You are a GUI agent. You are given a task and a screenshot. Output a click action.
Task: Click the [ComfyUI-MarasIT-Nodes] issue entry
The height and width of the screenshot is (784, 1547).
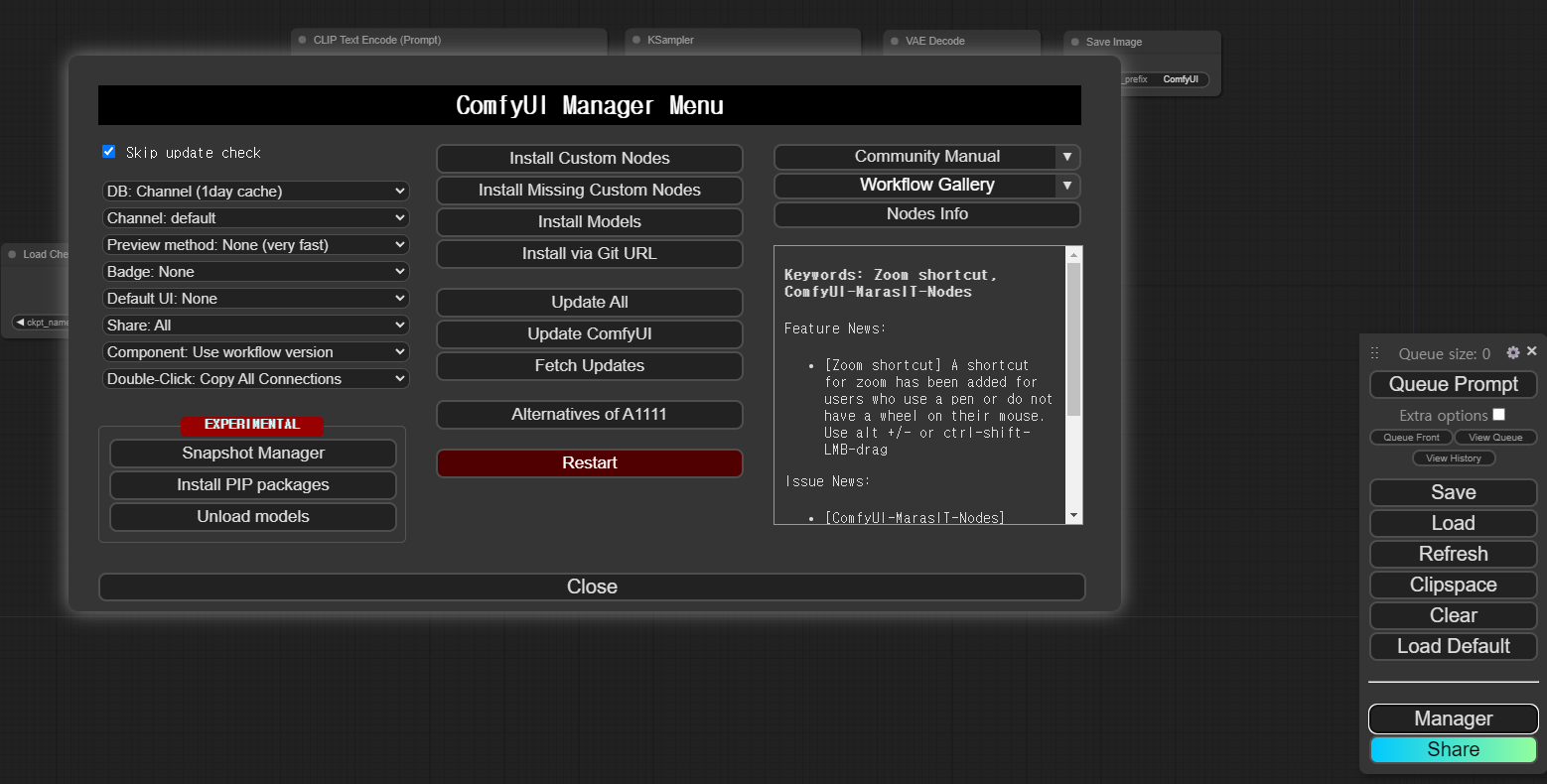[x=914, y=518]
